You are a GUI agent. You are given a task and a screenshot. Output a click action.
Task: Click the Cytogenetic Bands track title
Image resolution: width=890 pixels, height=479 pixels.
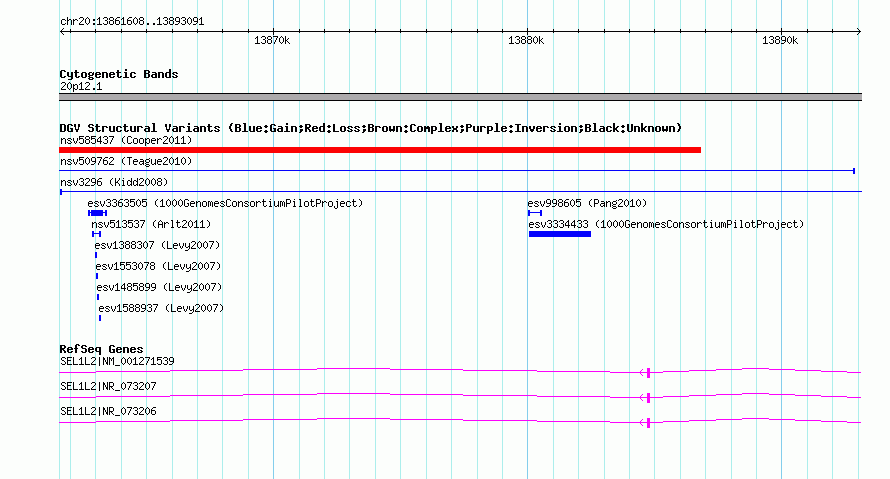pos(119,74)
